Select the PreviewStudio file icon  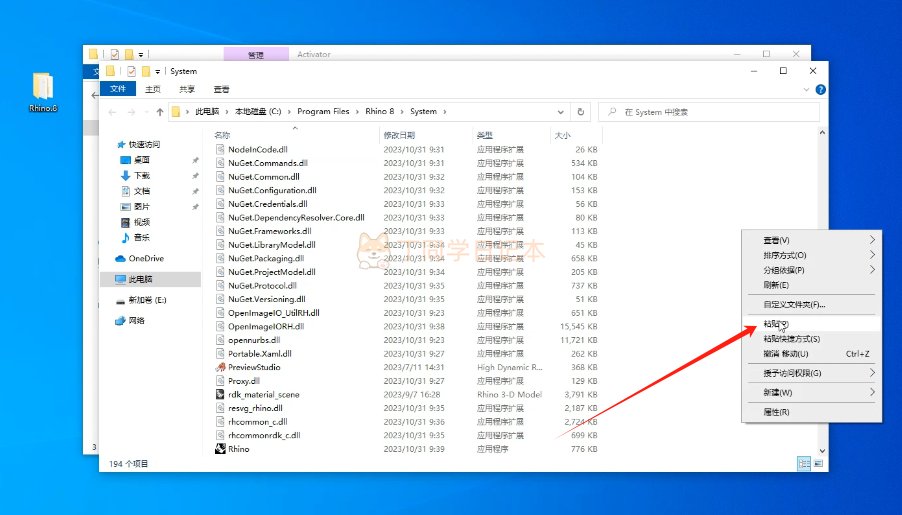point(220,367)
